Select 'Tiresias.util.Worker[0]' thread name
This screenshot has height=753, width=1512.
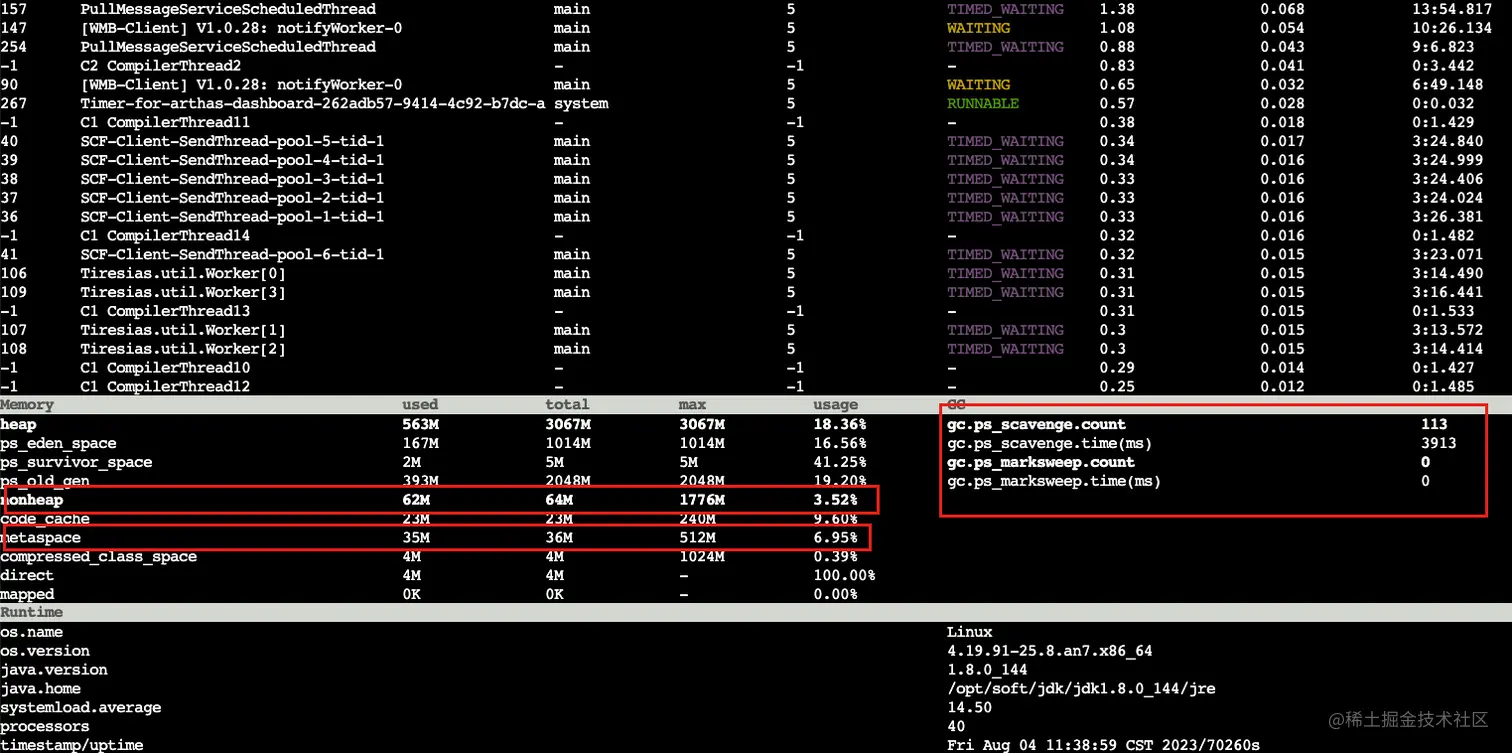click(183, 274)
